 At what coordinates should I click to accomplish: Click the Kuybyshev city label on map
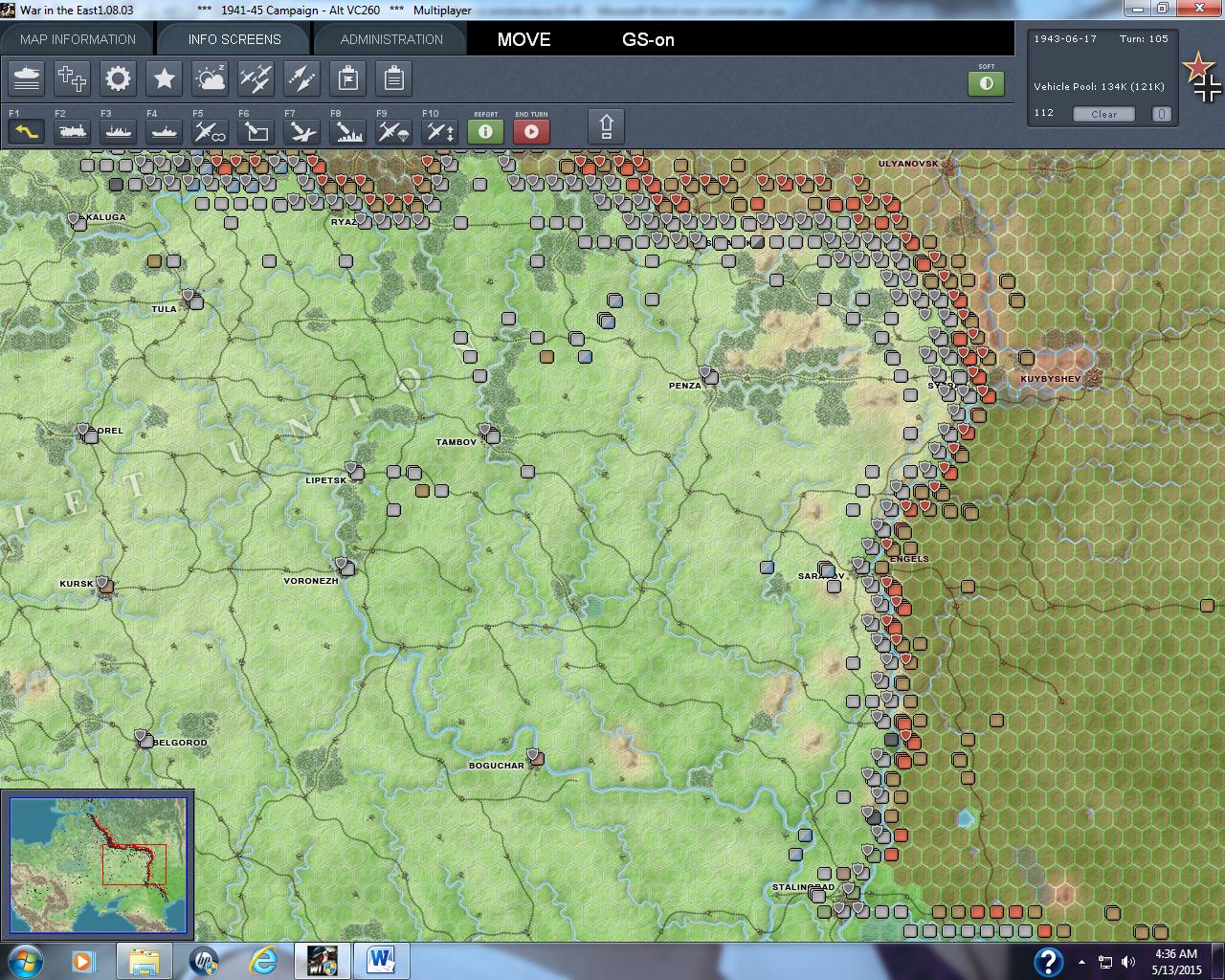(x=1050, y=379)
